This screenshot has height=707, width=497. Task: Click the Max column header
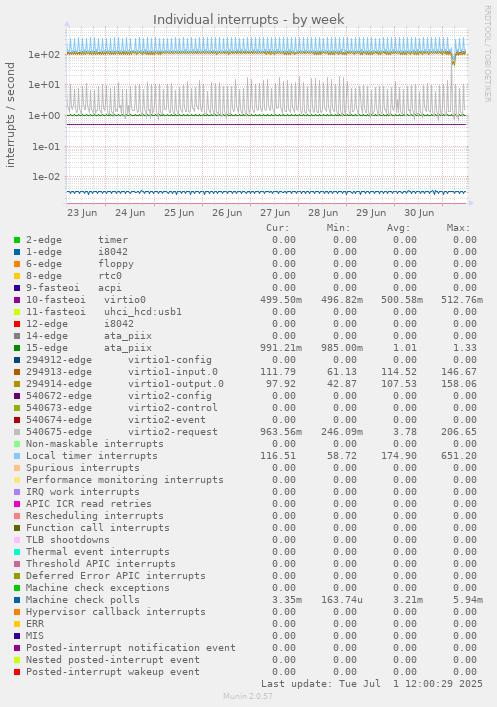(x=458, y=228)
